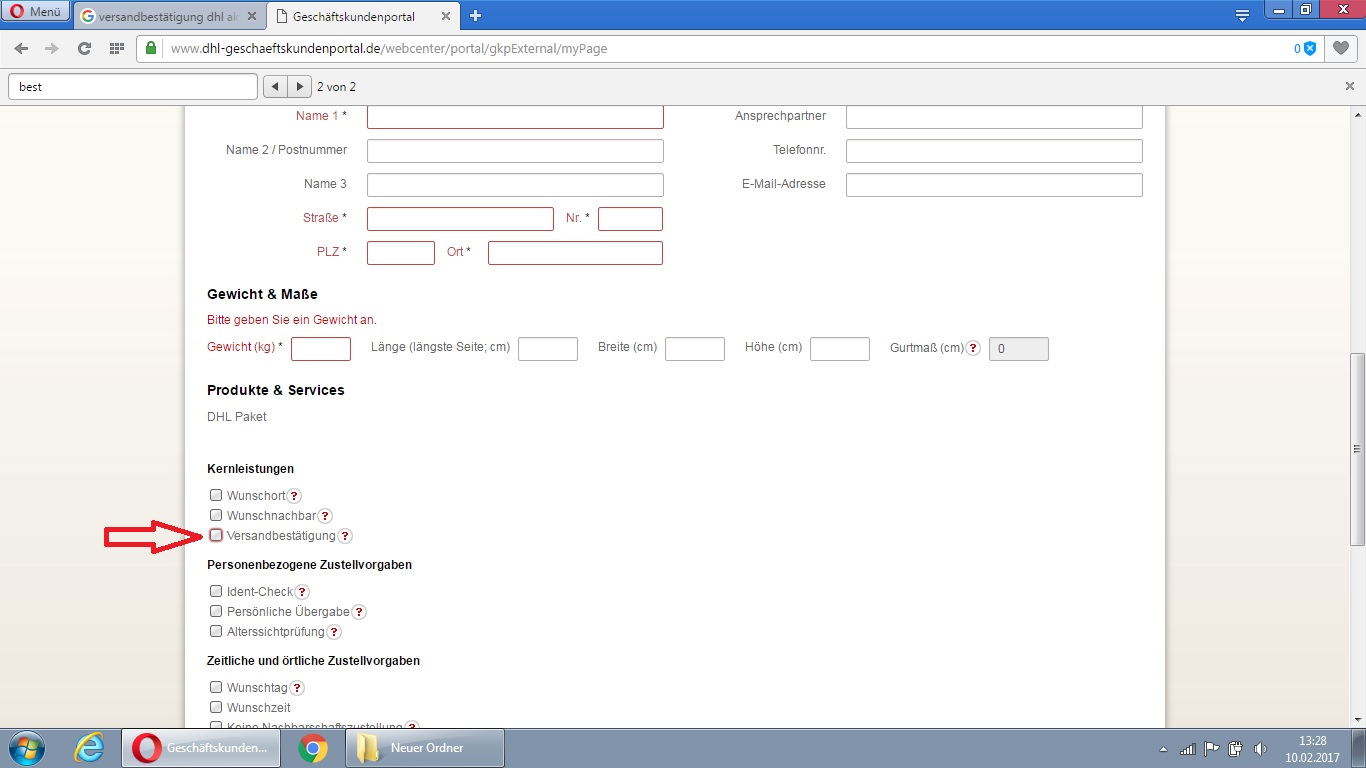This screenshot has width=1366, height=768.
Task: Click the Breite (cm) field
Action: [695, 349]
